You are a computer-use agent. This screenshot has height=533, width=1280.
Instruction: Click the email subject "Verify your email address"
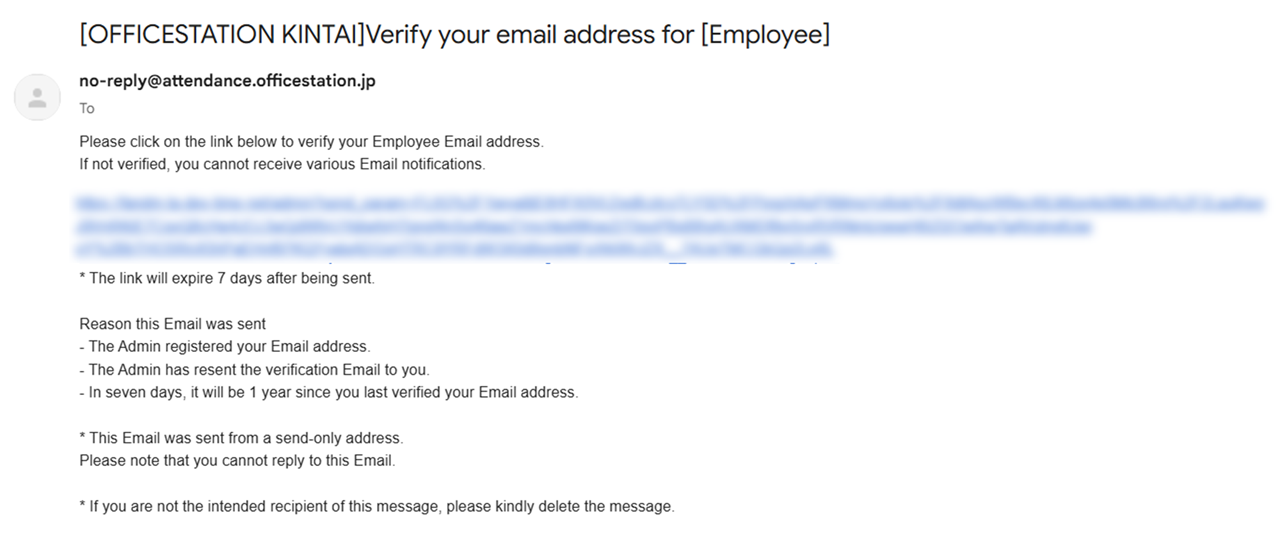[x=530, y=34]
